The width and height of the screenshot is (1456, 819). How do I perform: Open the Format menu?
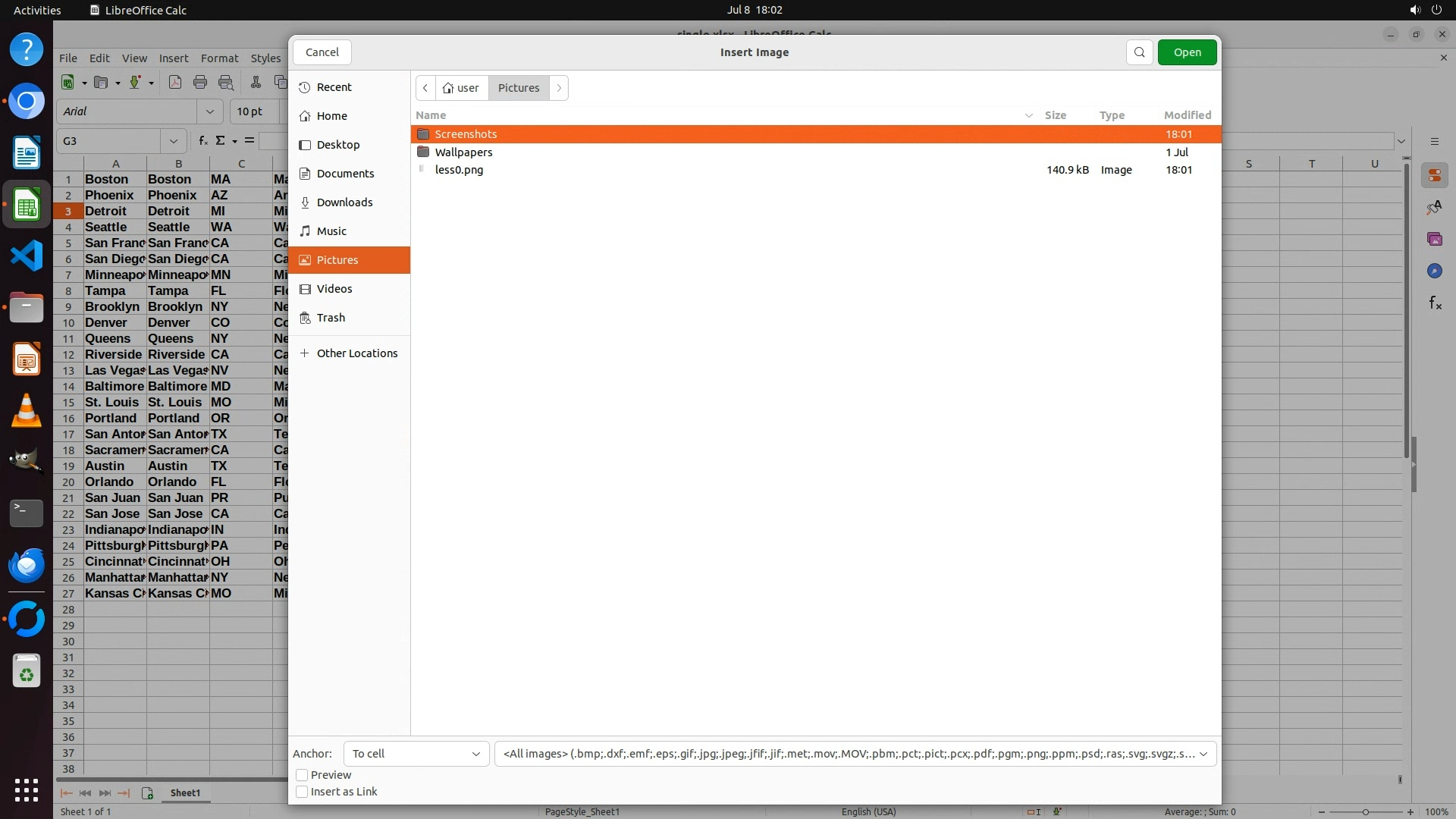(x=219, y=58)
